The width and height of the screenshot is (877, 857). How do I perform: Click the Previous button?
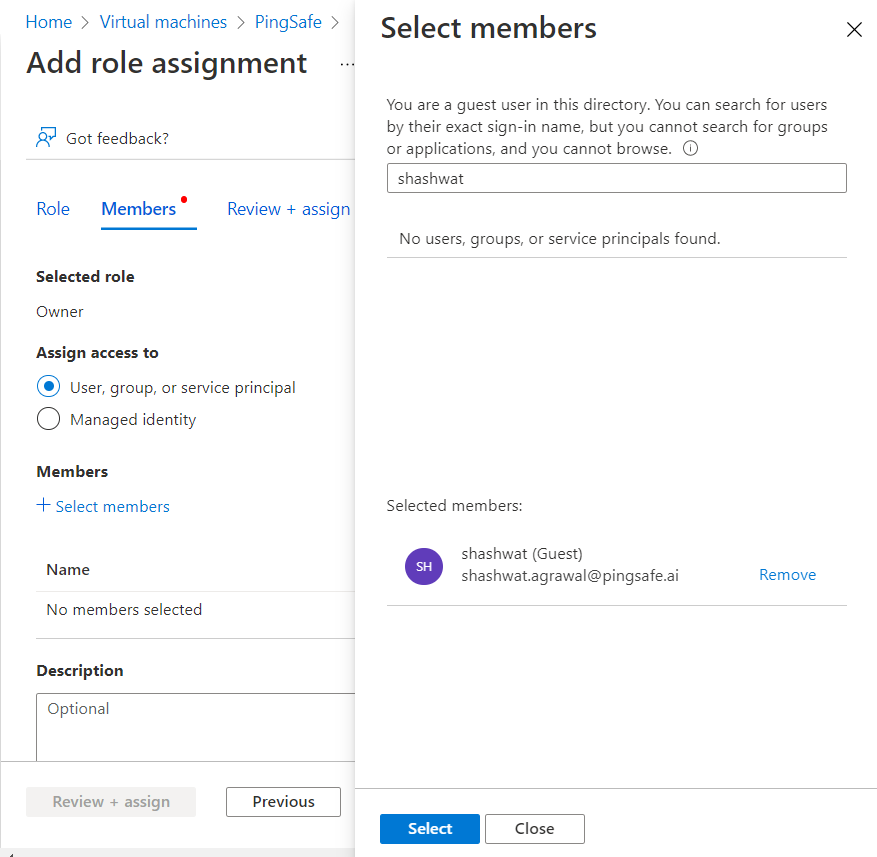point(283,801)
